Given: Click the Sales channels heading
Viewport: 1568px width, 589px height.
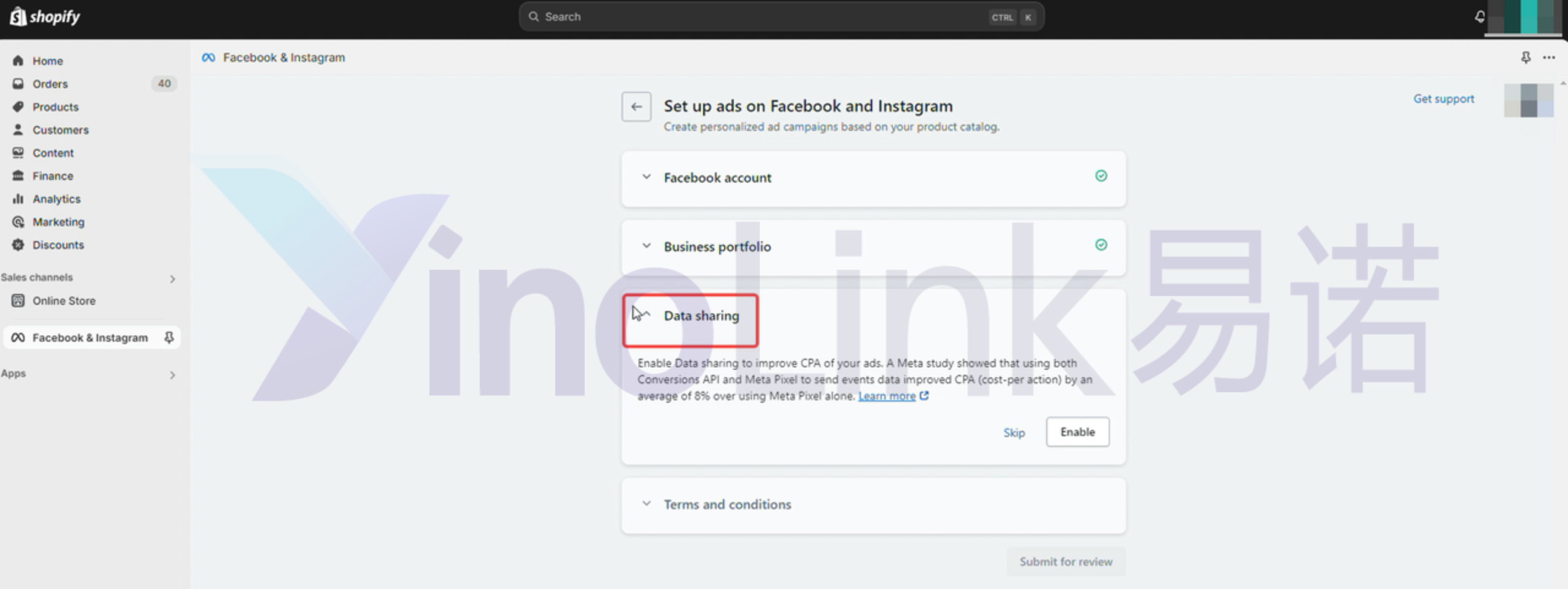Looking at the screenshot, I should tap(37, 277).
